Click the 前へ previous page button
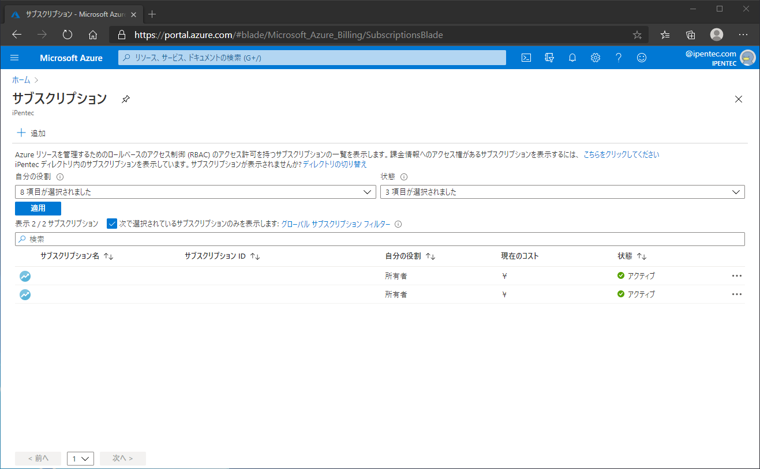Viewport: 760px width, 469px height. pyautogui.click(x=38, y=458)
